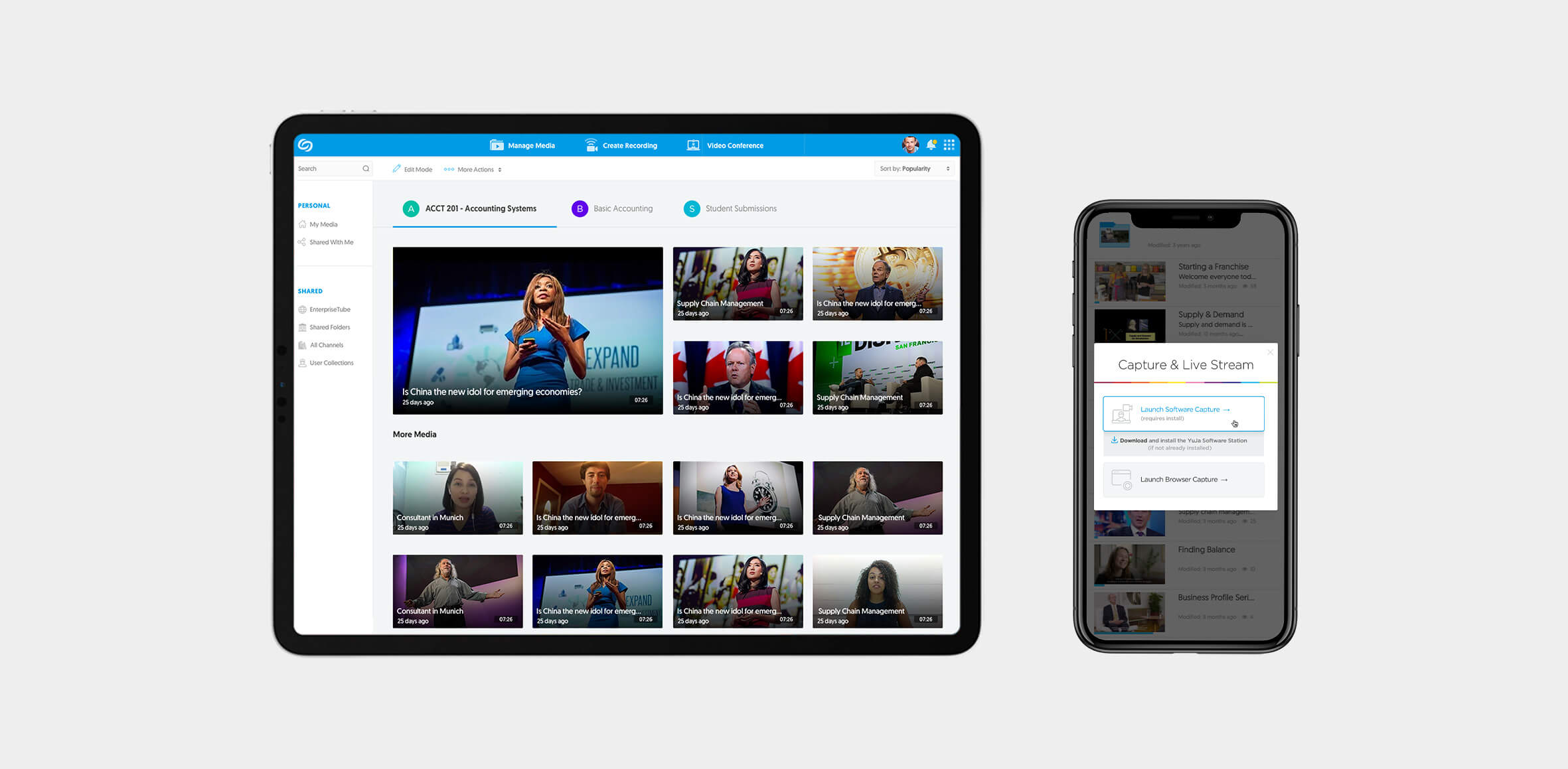This screenshot has height=769, width=1568.
Task: Click the purple B channel badge
Action: coord(580,209)
